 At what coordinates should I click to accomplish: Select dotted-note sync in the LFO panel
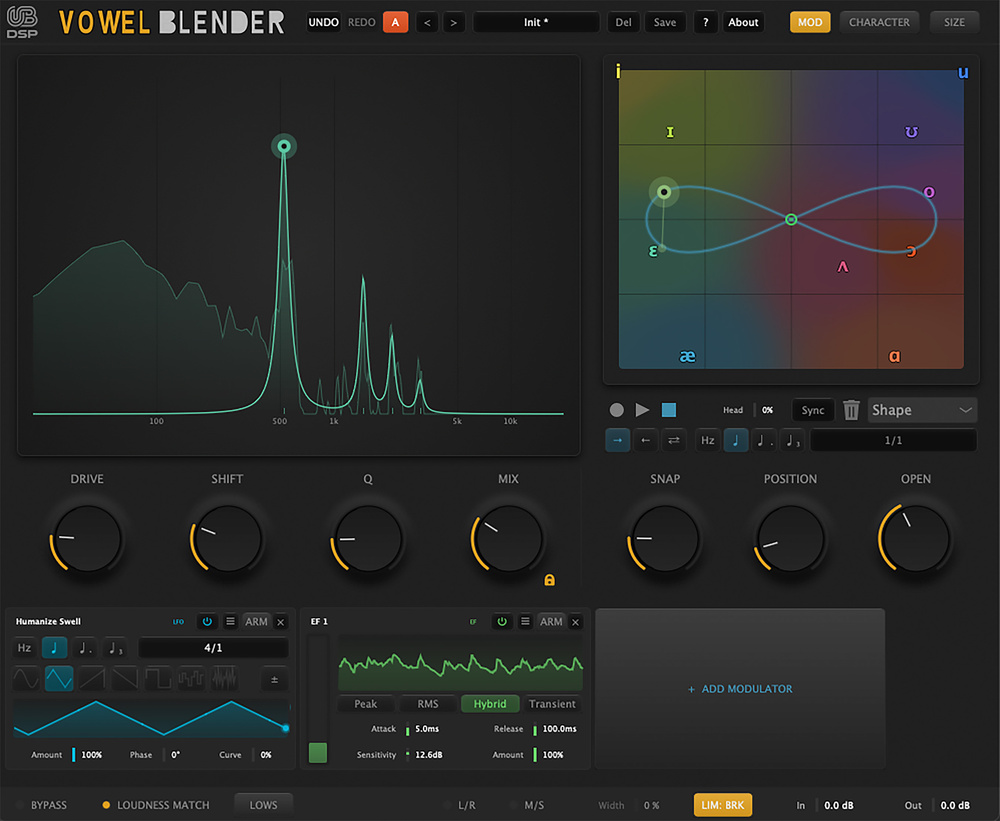pos(84,647)
